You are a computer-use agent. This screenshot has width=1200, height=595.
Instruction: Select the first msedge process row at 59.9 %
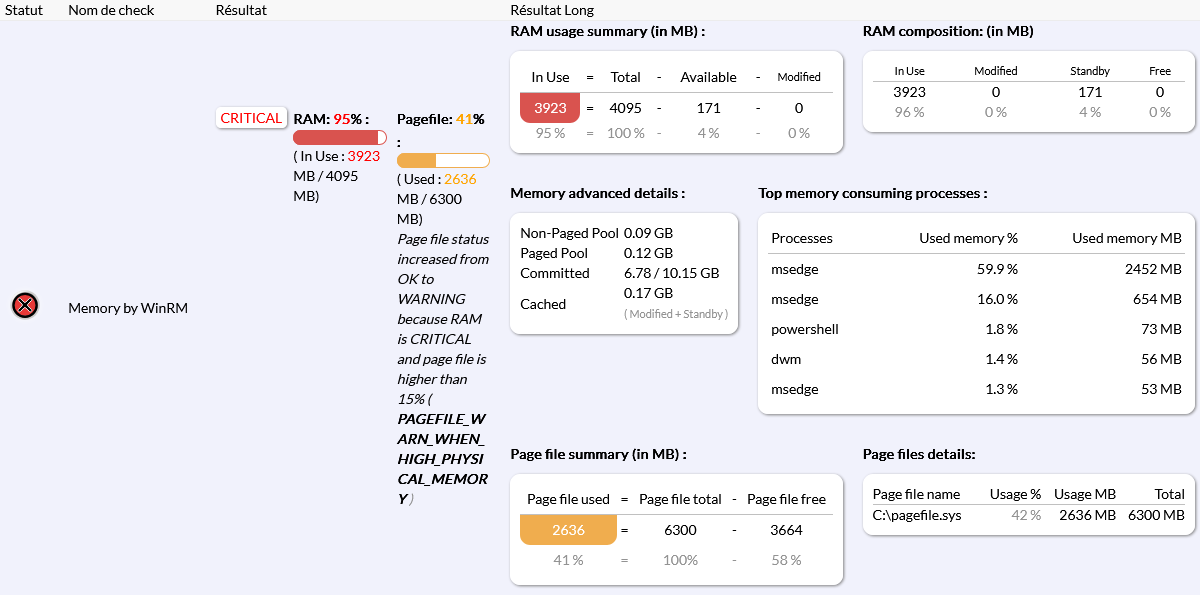(975, 269)
